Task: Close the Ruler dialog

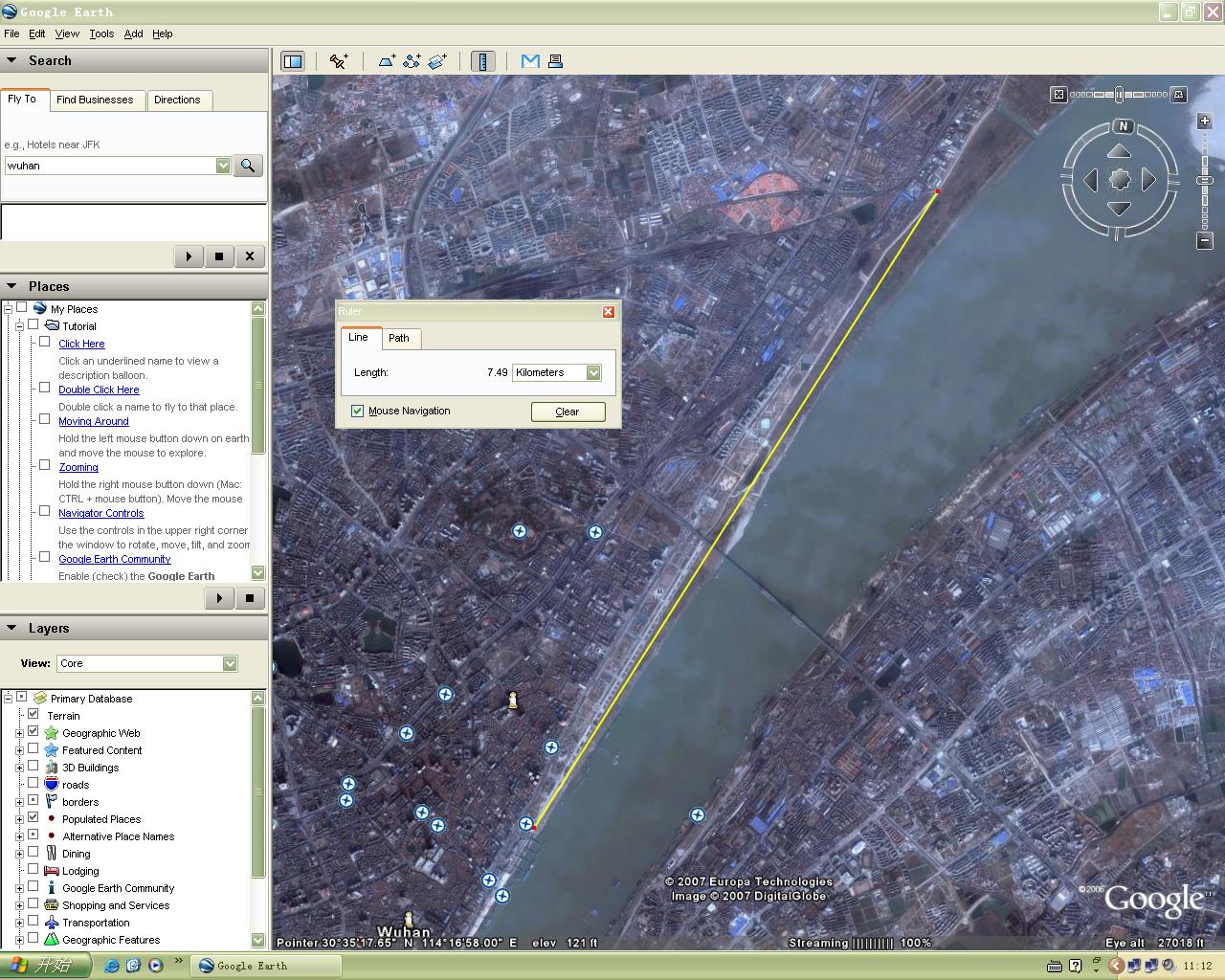Action: coord(608,312)
